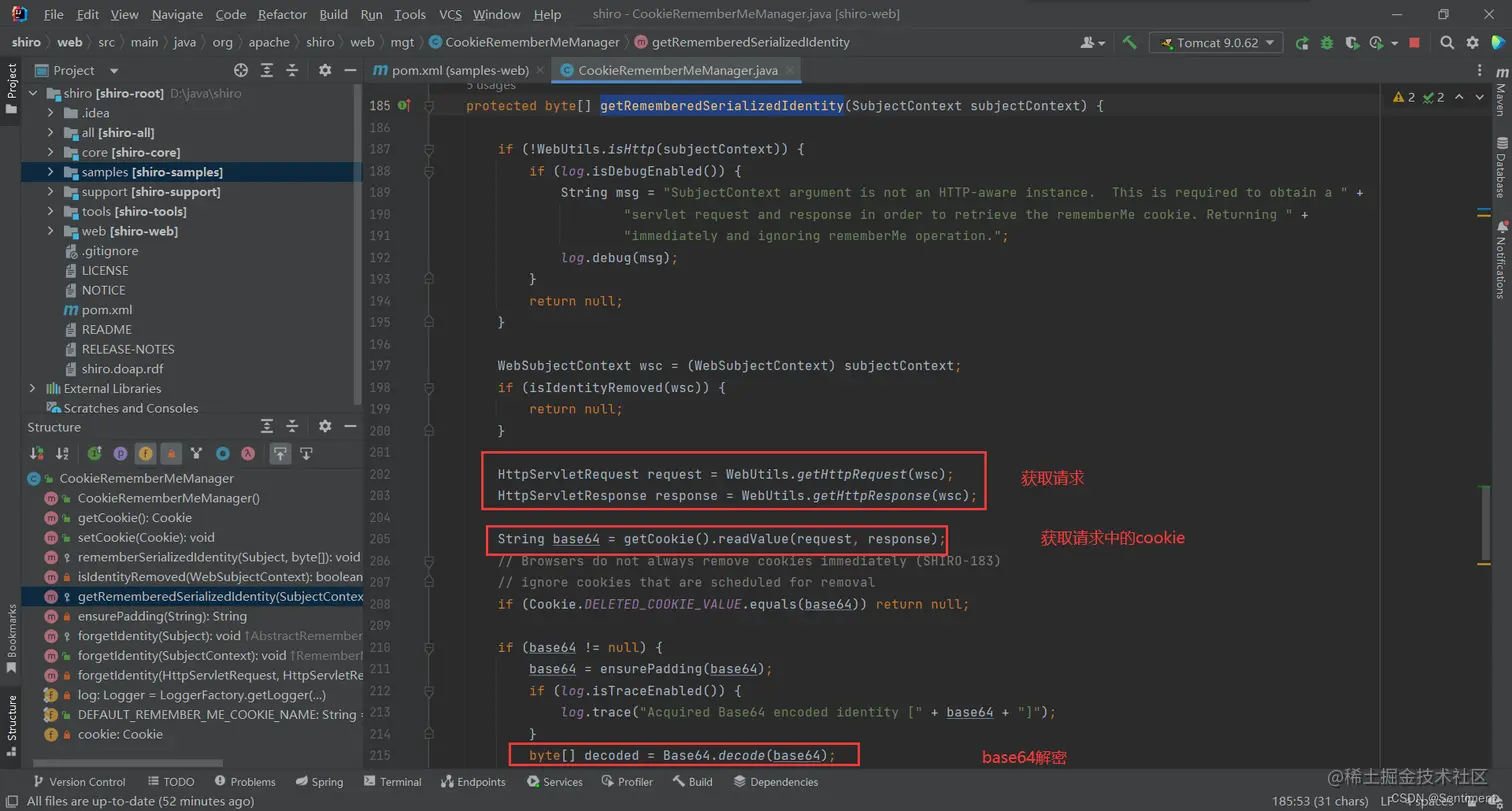Collapse all nodes in Structure panel header

pos(293,426)
